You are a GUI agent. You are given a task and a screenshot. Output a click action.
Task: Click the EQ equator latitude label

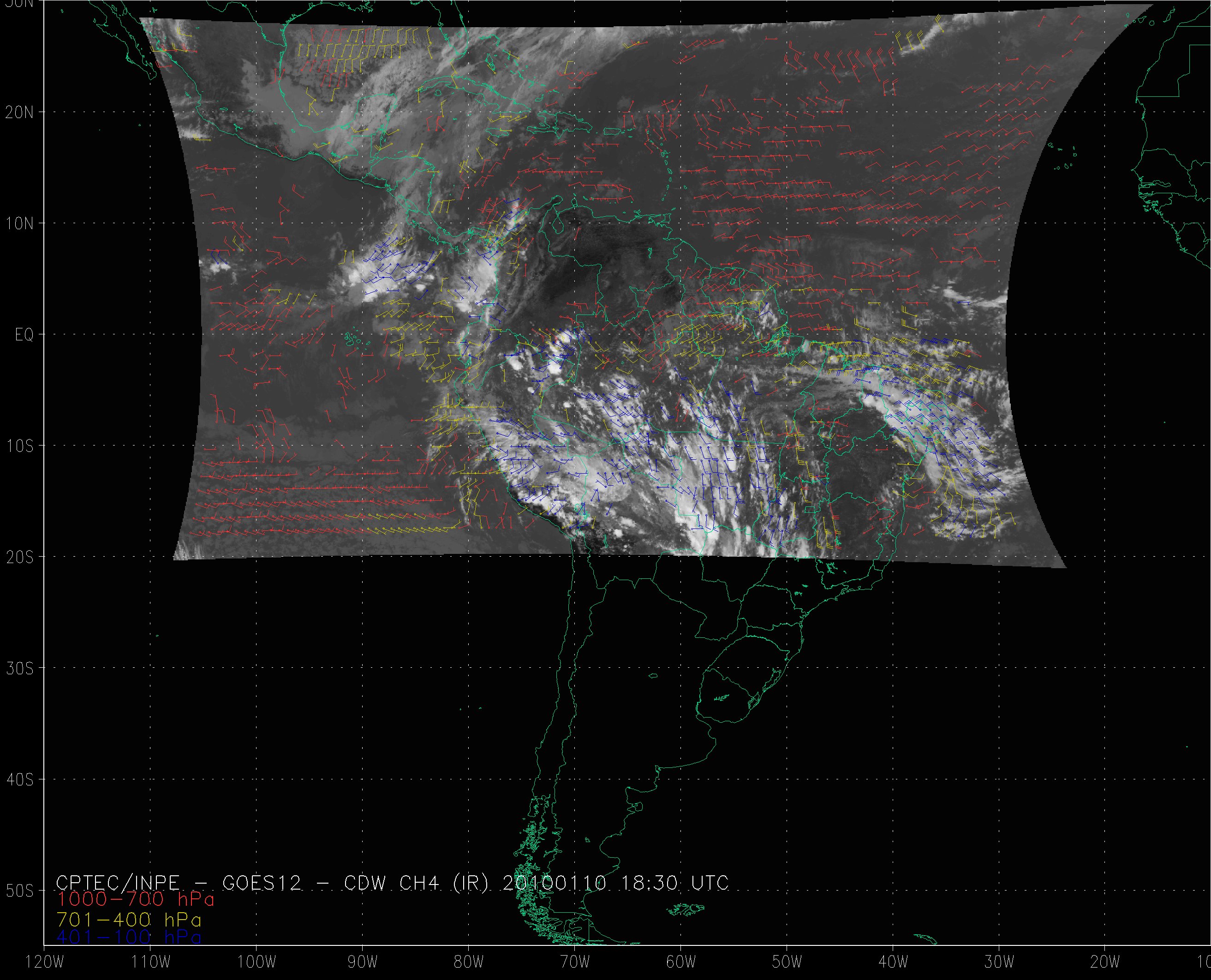(x=24, y=335)
